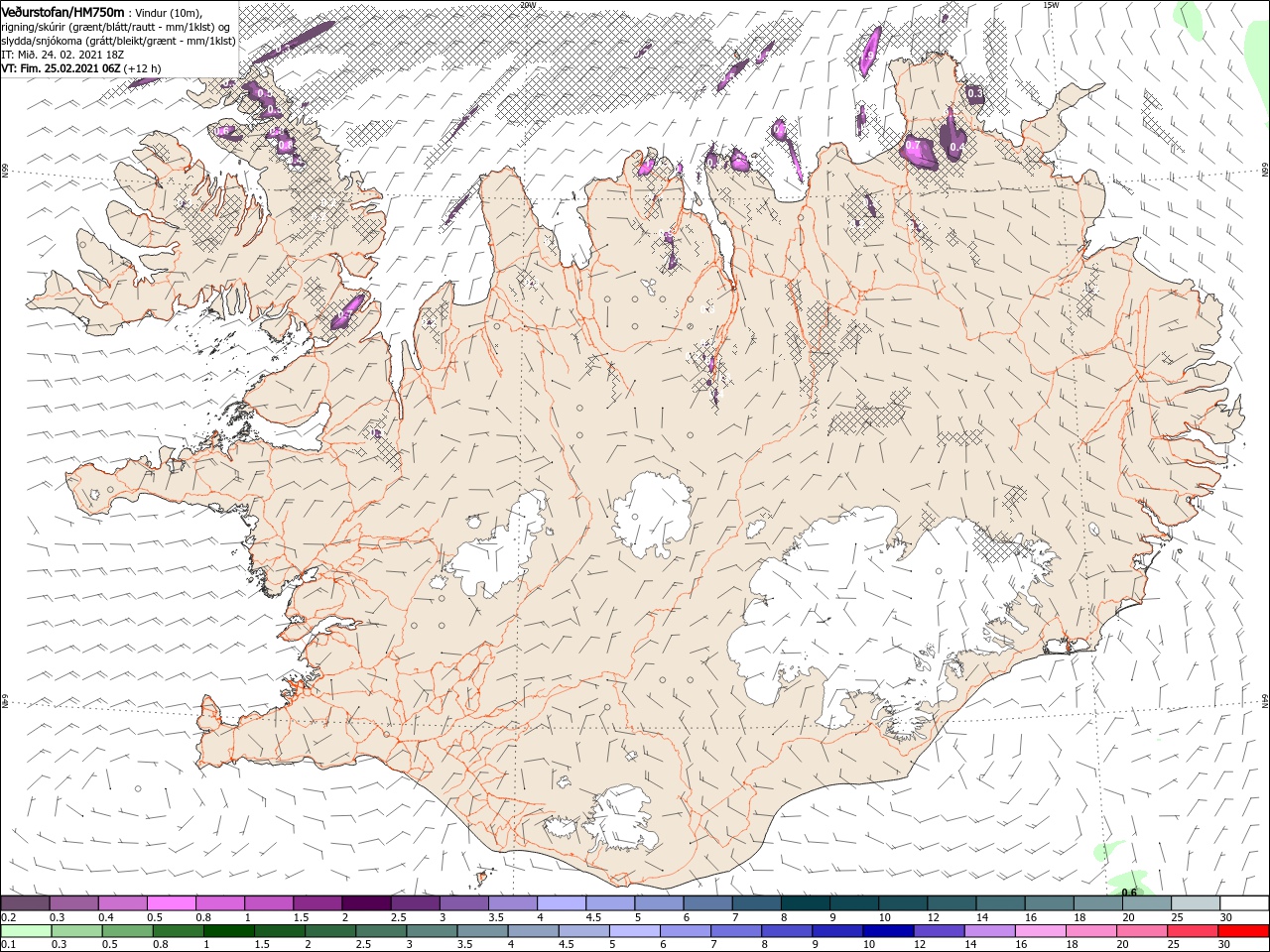Select the 'slydda/snjókoma' legend description line
The image size is (1270, 952).
click(118, 41)
